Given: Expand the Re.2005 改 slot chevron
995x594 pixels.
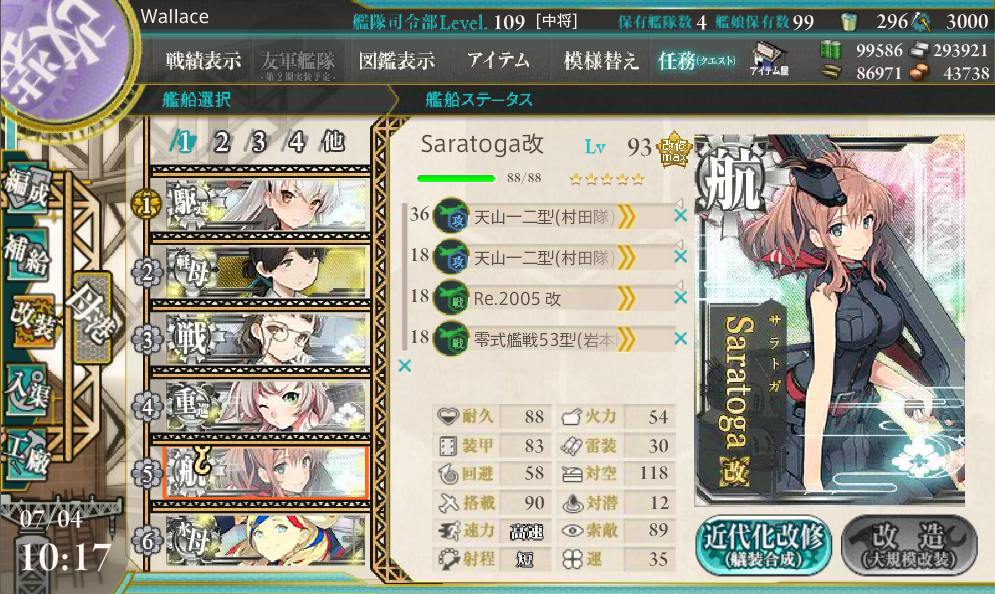Looking at the screenshot, I should (626, 298).
